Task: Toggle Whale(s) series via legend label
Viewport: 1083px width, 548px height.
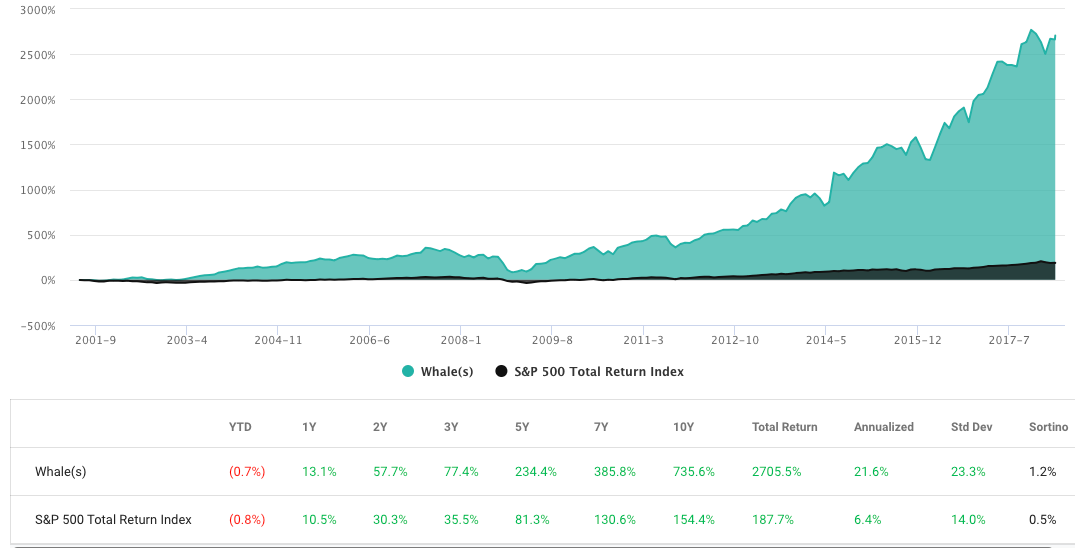Action: 447,372
